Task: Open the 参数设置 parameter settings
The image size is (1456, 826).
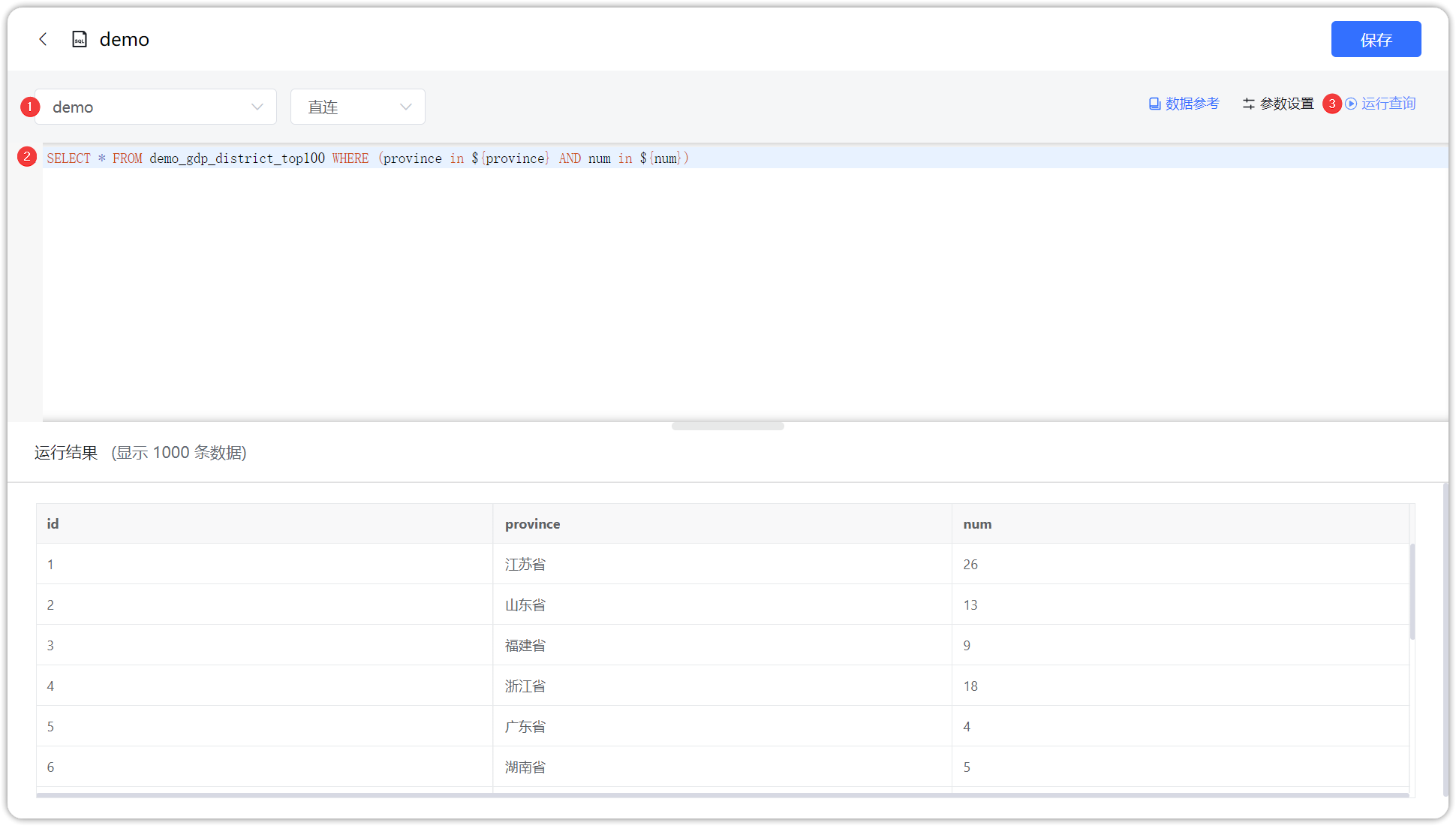Action: [1286, 104]
